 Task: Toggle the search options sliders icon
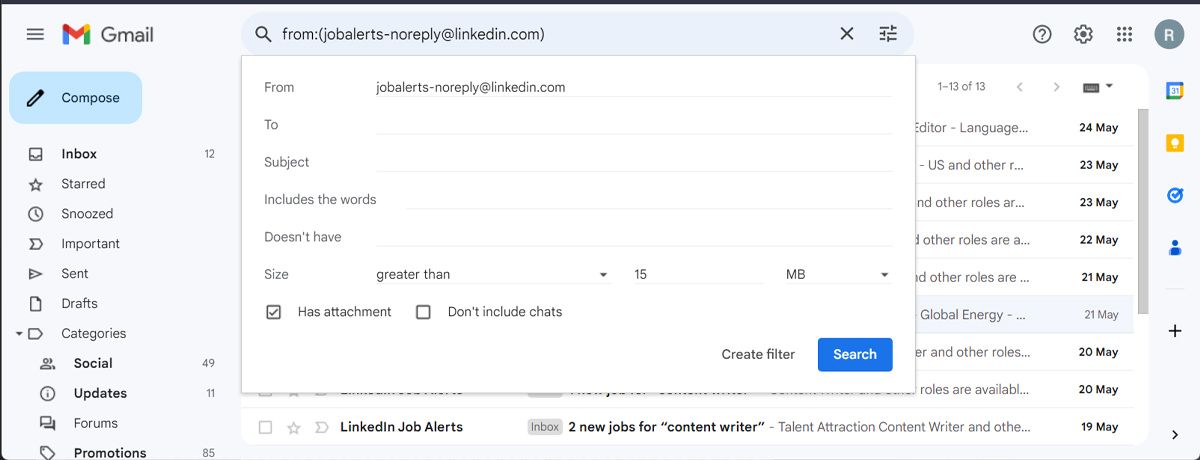point(888,34)
